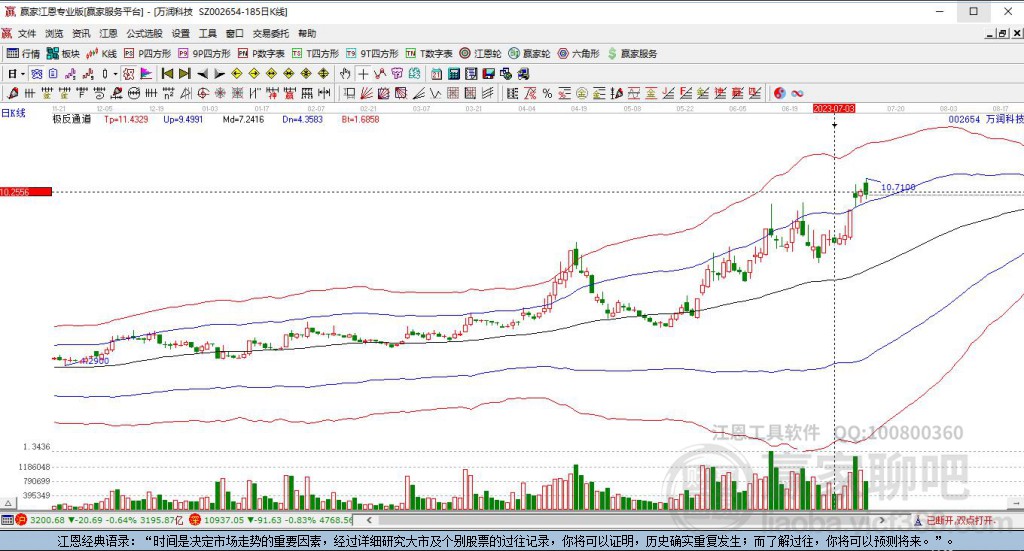
Task: Click the 3200.68 index ticker in status bar
Action: coord(47,520)
